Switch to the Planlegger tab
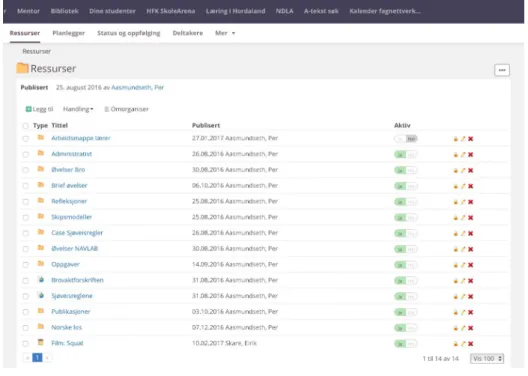This screenshot has height=376, width=528. 69,33
